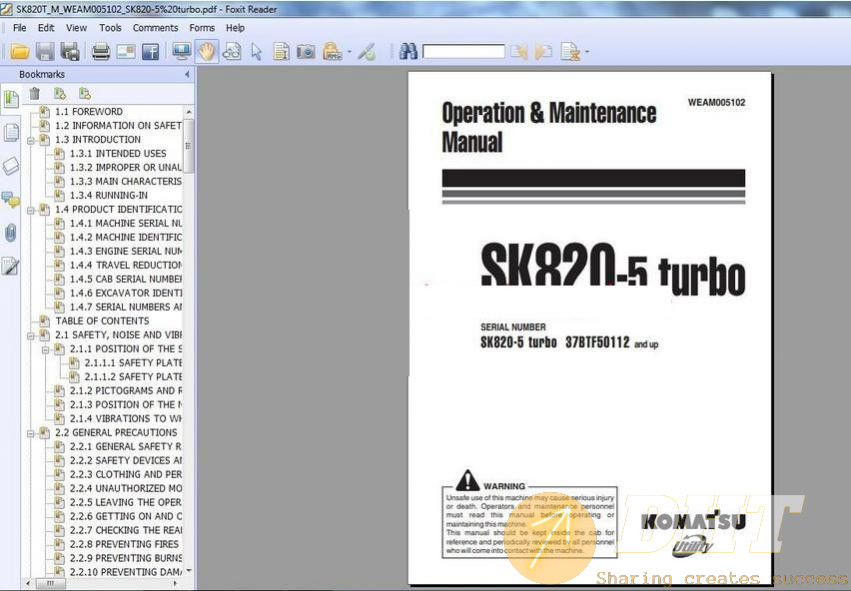Open 1.3.4 RUNNING-IN bookmark
Viewport: 851px width, 591px height.
[x=109, y=195]
